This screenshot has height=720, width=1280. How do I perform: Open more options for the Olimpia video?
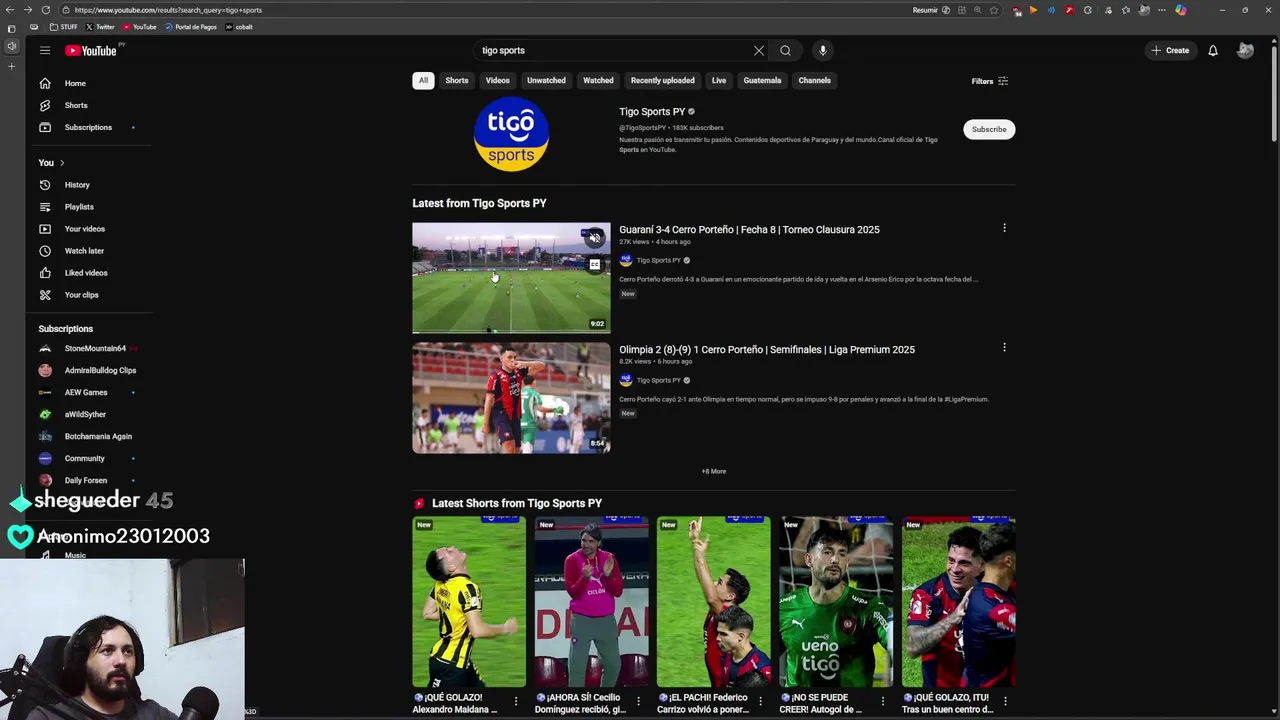1004,348
